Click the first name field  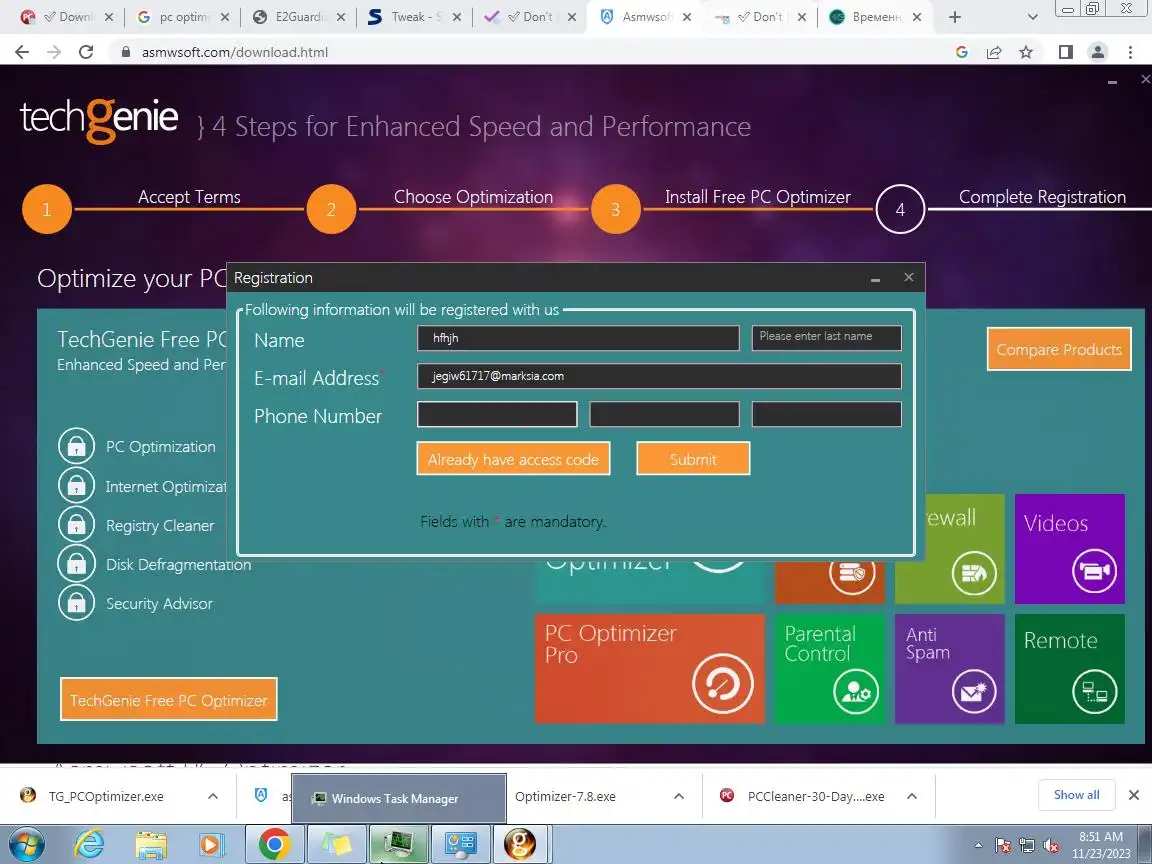click(x=578, y=338)
